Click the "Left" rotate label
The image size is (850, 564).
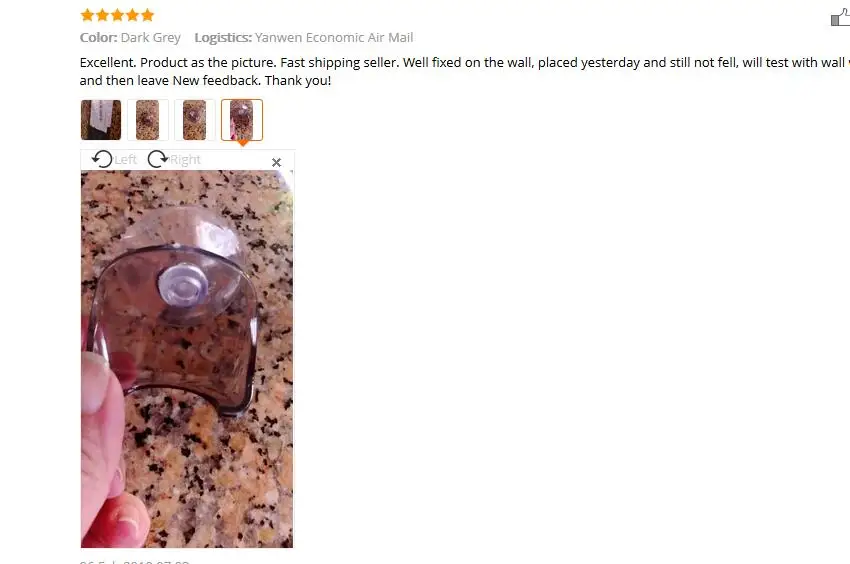pyautogui.click(x=125, y=159)
